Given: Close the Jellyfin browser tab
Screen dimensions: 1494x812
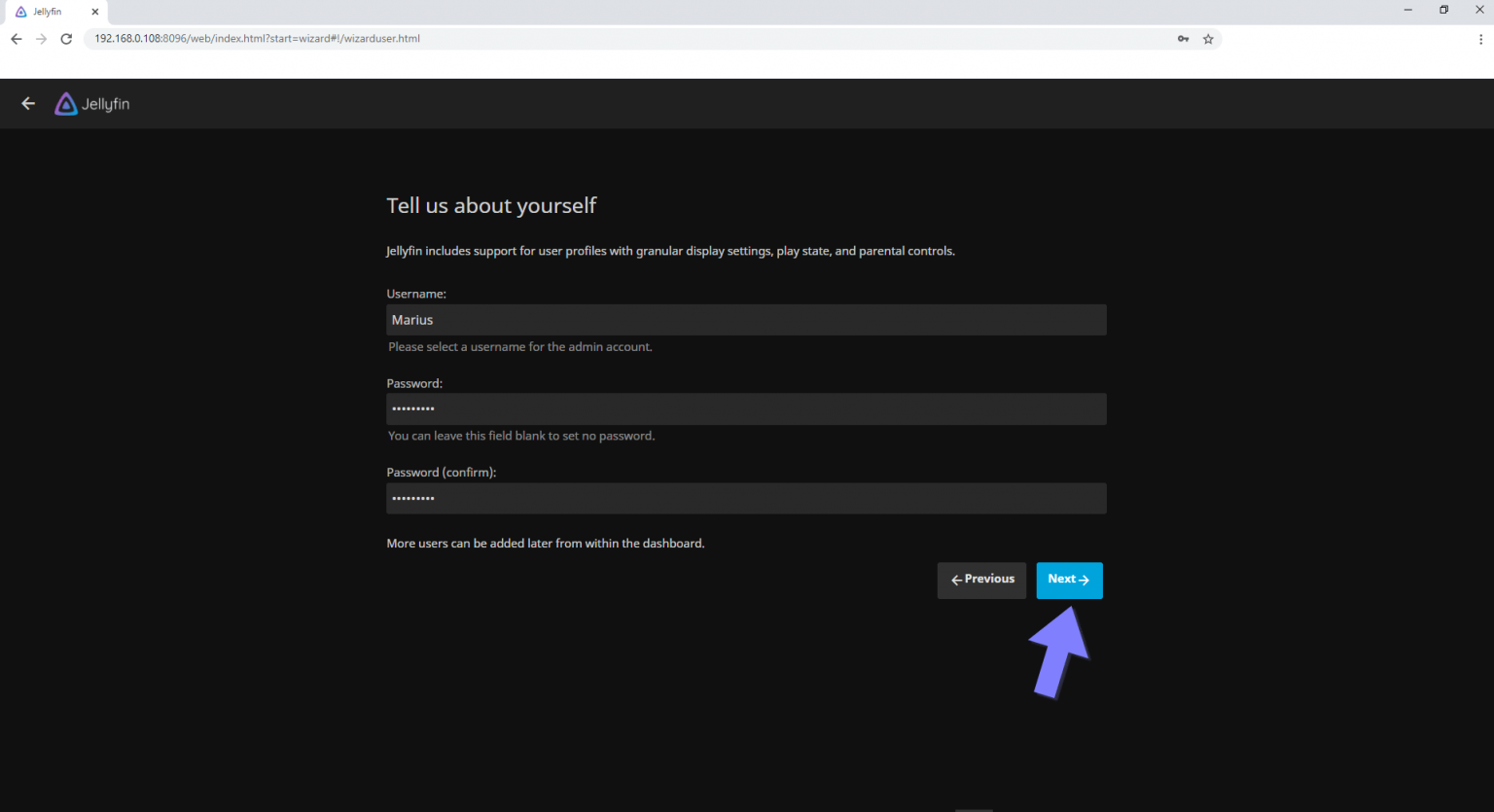Looking at the screenshot, I should [x=95, y=12].
